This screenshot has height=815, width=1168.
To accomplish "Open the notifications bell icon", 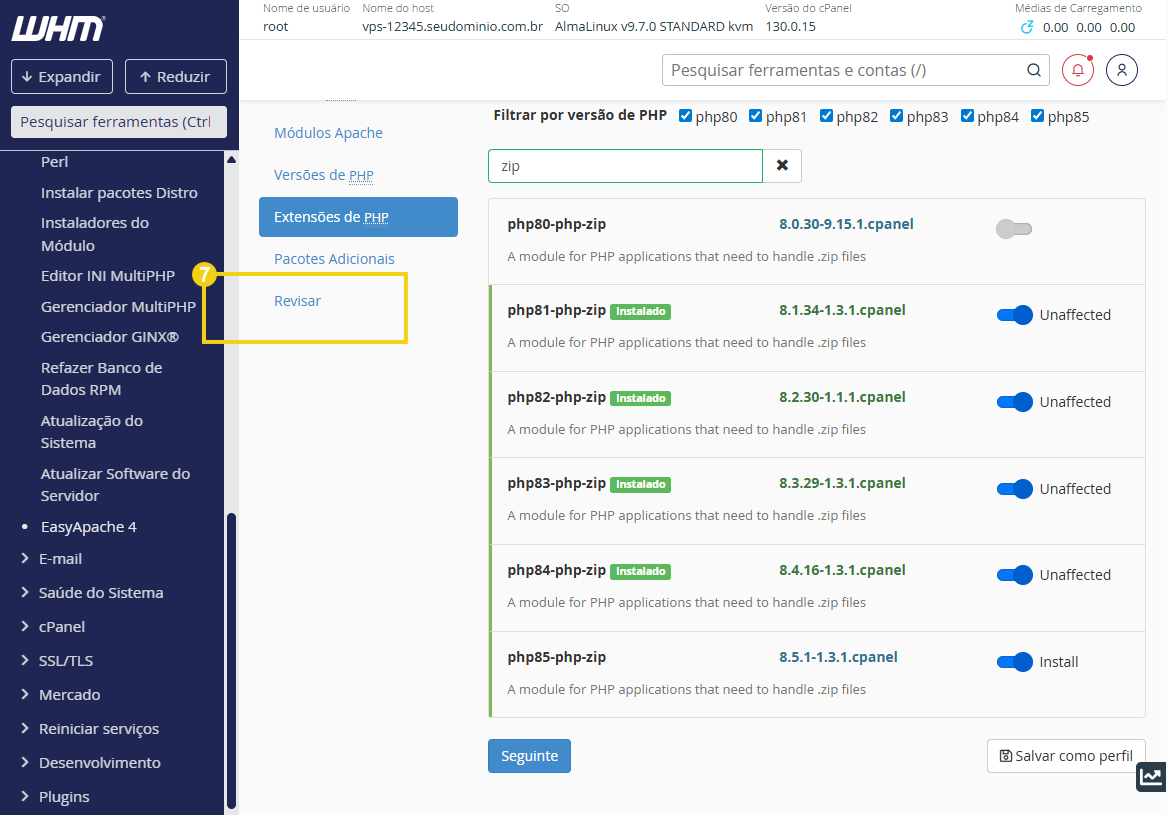I will (x=1078, y=70).
